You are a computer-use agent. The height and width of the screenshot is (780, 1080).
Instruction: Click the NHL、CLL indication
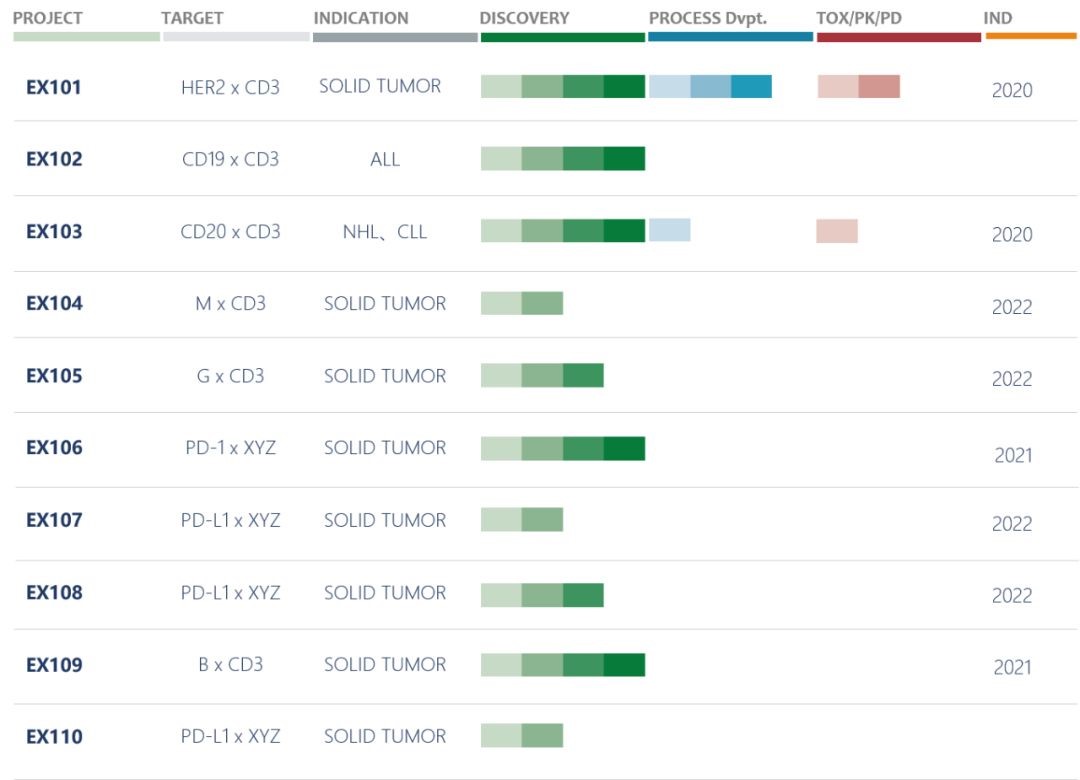click(x=385, y=232)
